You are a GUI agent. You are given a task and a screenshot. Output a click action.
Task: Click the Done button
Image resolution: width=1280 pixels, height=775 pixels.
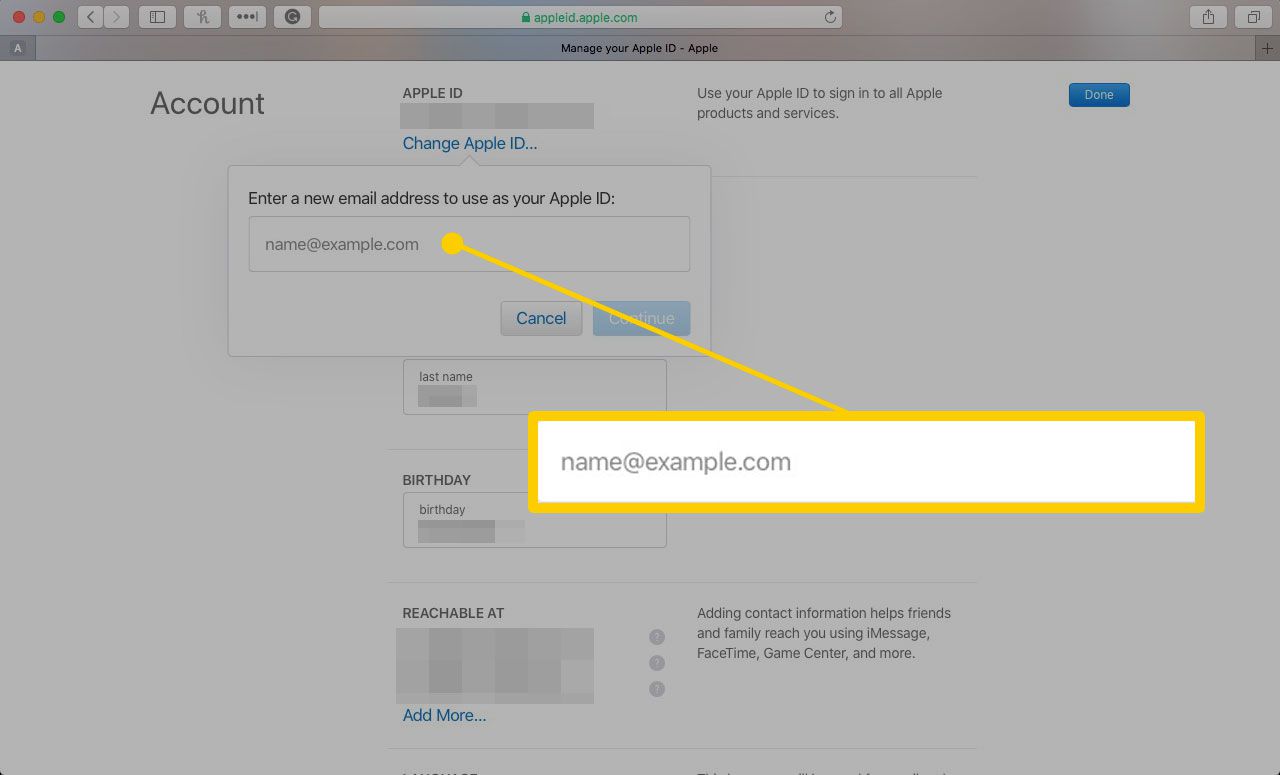1099,95
